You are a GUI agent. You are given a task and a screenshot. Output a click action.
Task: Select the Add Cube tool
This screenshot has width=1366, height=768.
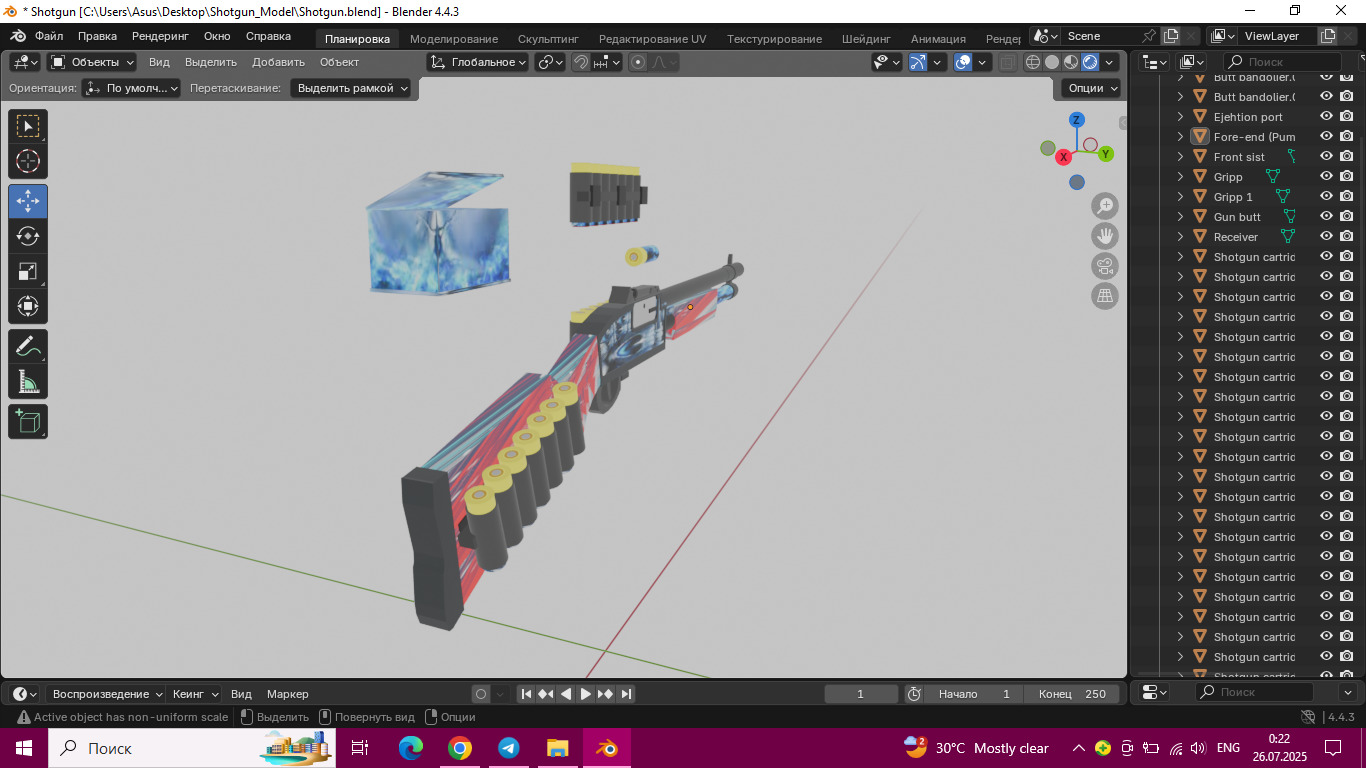pyautogui.click(x=28, y=421)
